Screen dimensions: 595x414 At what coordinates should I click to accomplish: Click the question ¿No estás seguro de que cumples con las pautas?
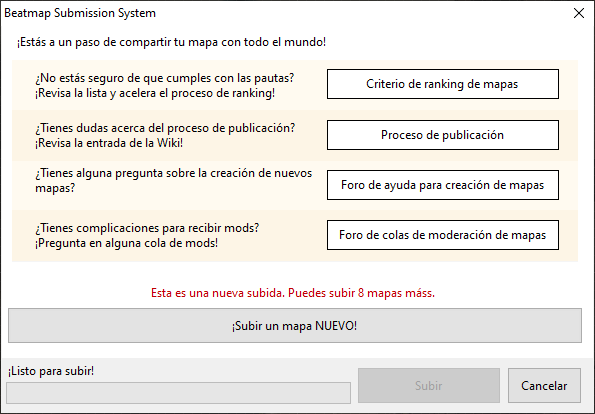click(x=165, y=78)
